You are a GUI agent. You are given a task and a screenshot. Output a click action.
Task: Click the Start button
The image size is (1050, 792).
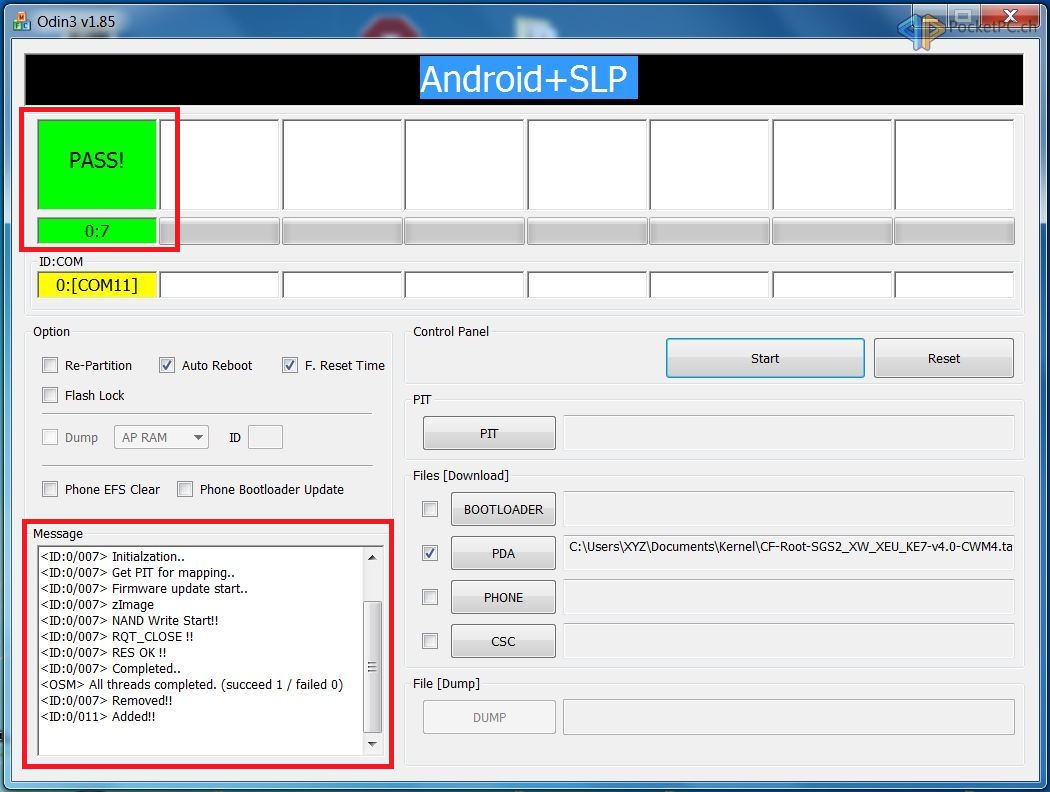pos(765,358)
